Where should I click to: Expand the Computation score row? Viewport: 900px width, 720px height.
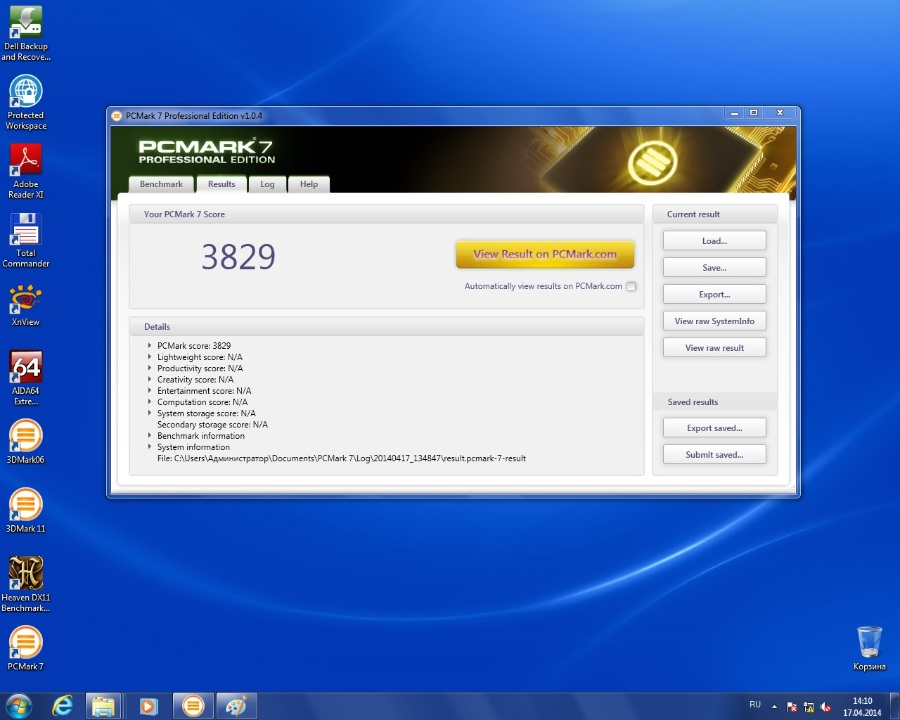pyautogui.click(x=149, y=402)
